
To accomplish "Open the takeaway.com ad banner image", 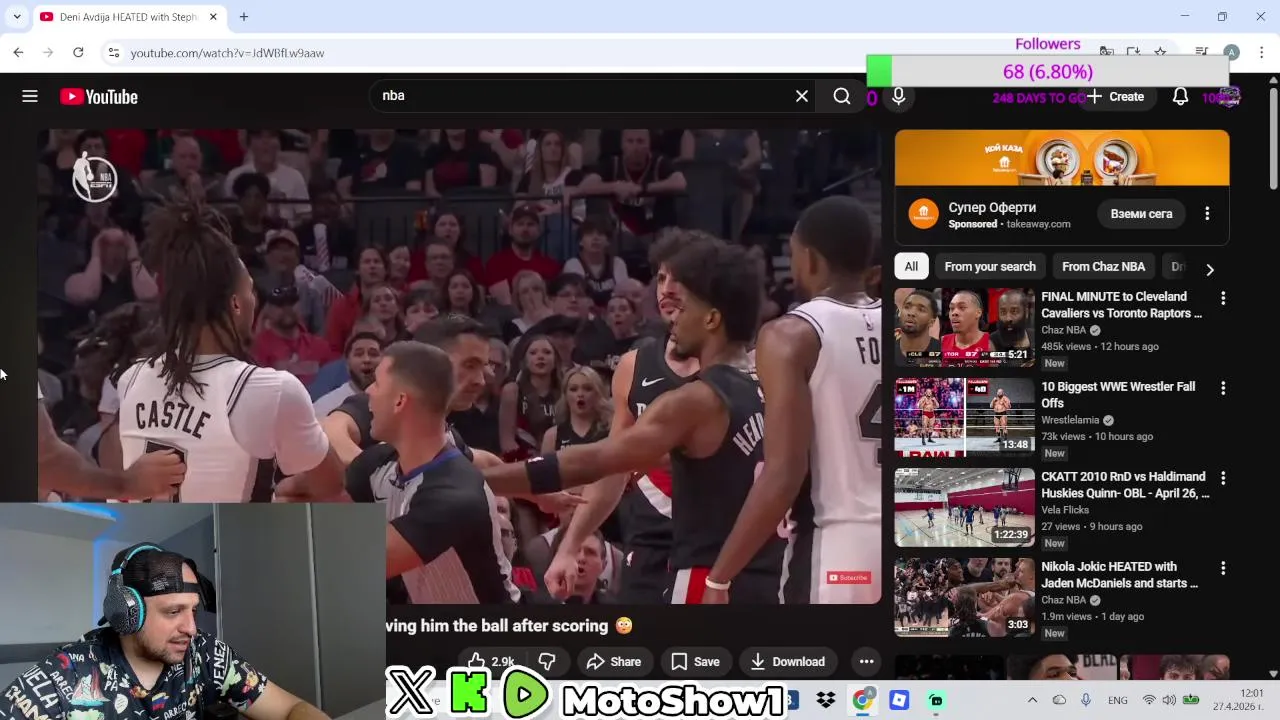I will [1062, 158].
